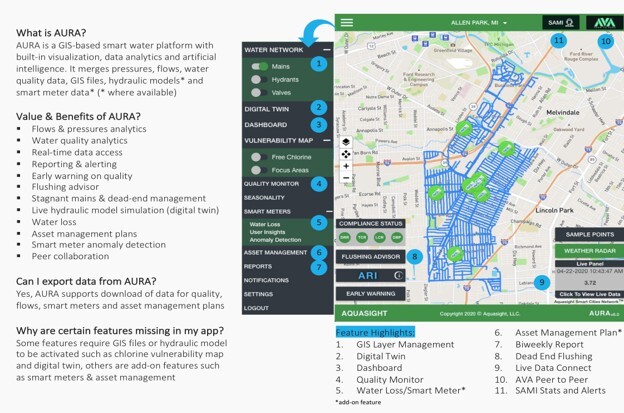Turn on the Focus Areas switch

(259, 170)
